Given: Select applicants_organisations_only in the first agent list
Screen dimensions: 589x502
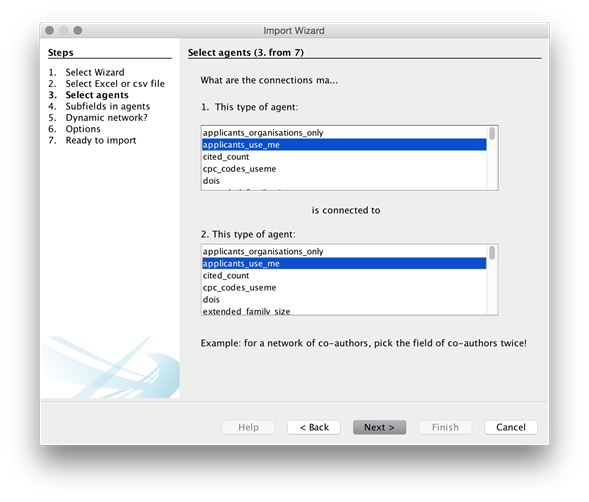Looking at the screenshot, I should pyautogui.click(x=344, y=133).
